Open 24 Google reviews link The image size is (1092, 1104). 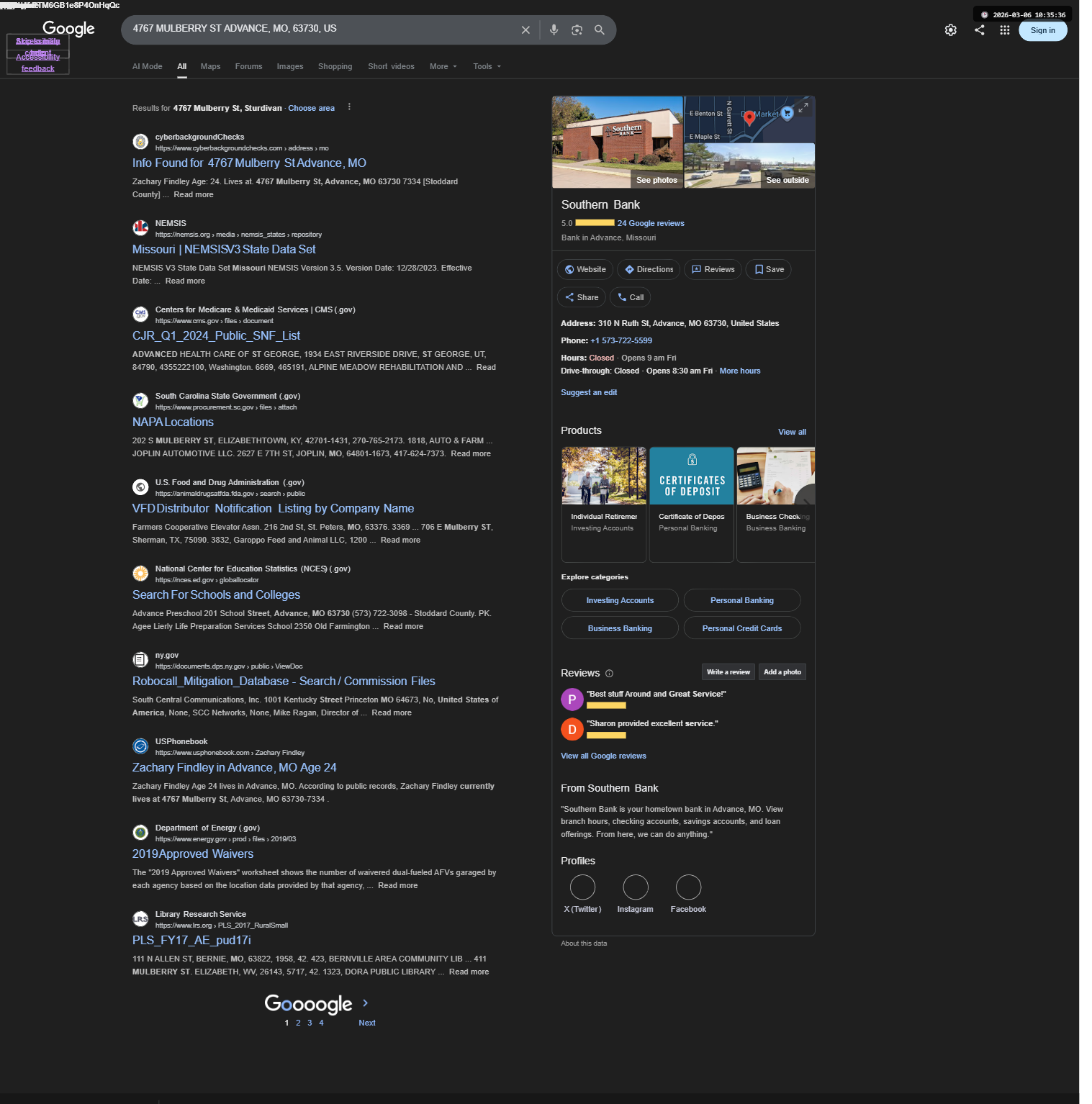(651, 224)
